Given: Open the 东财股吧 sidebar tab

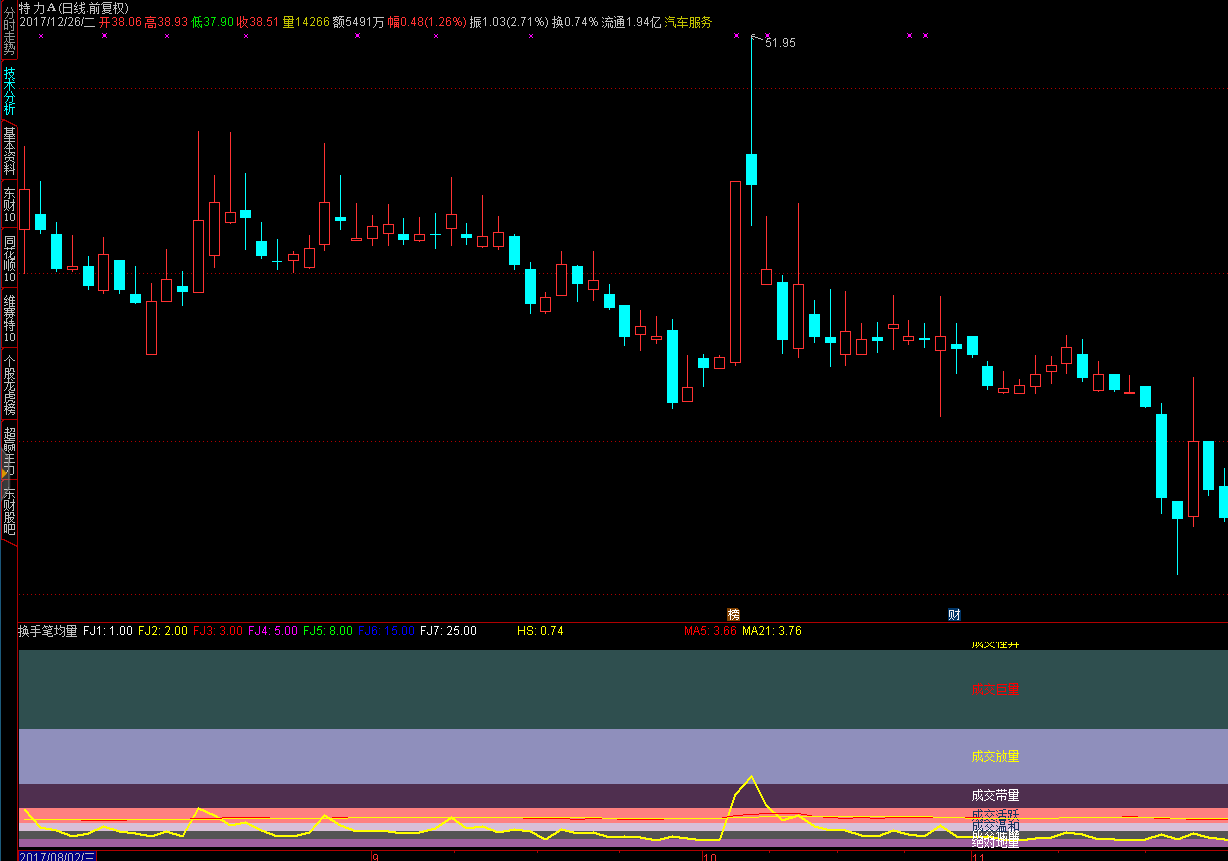Looking at the screenshot, I should click(9, 512).
